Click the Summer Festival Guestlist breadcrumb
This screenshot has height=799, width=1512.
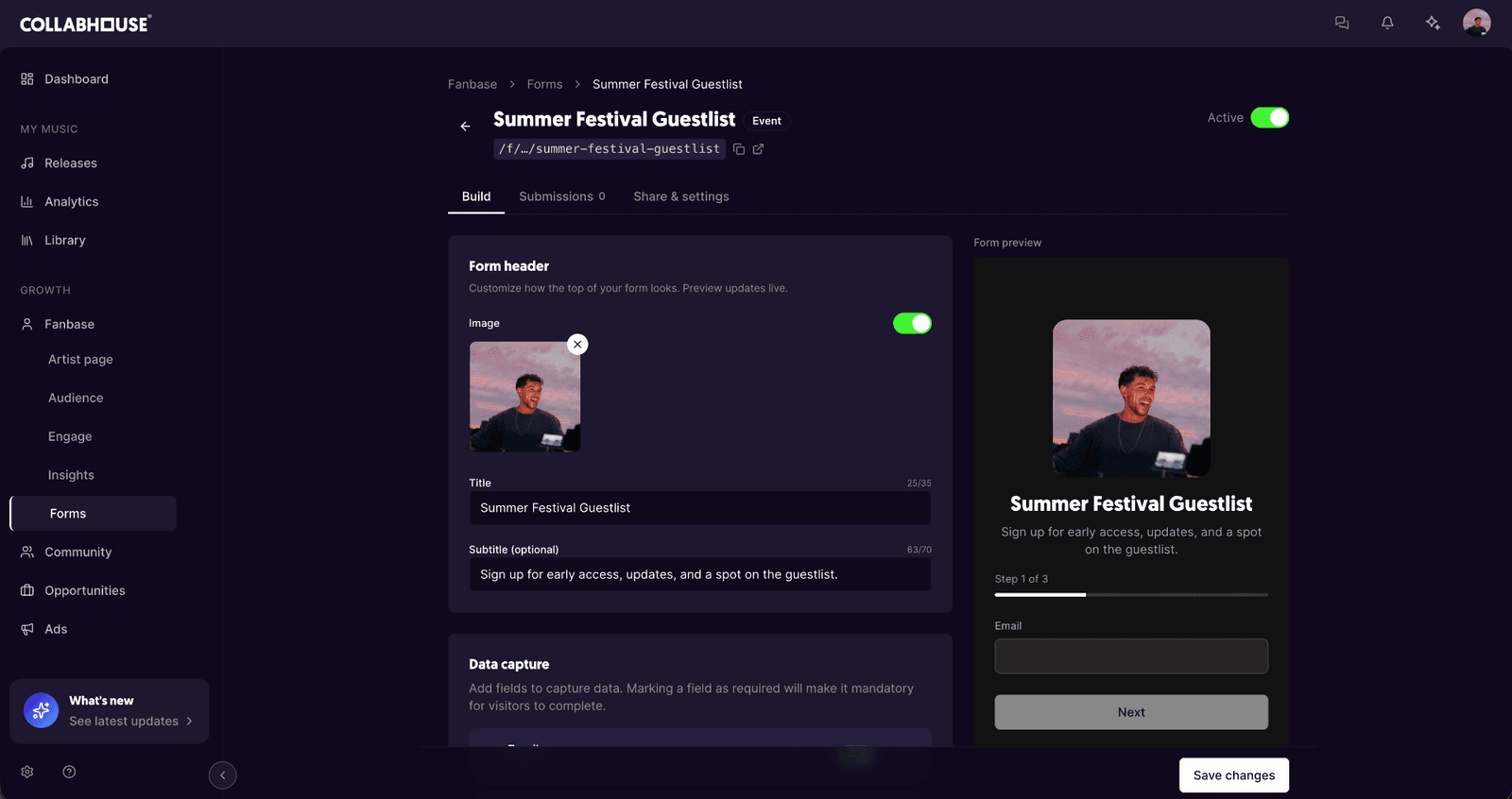[667, 84]
